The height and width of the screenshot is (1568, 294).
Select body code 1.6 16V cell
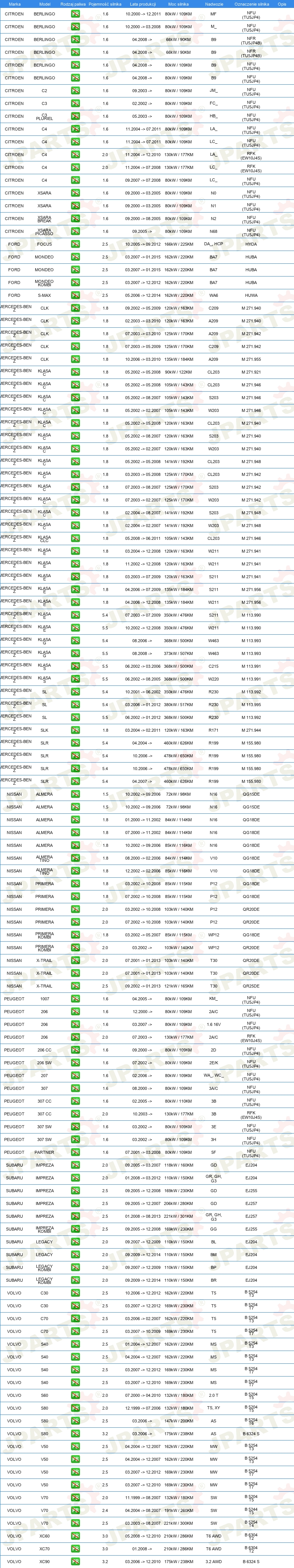coord(214,1024)
